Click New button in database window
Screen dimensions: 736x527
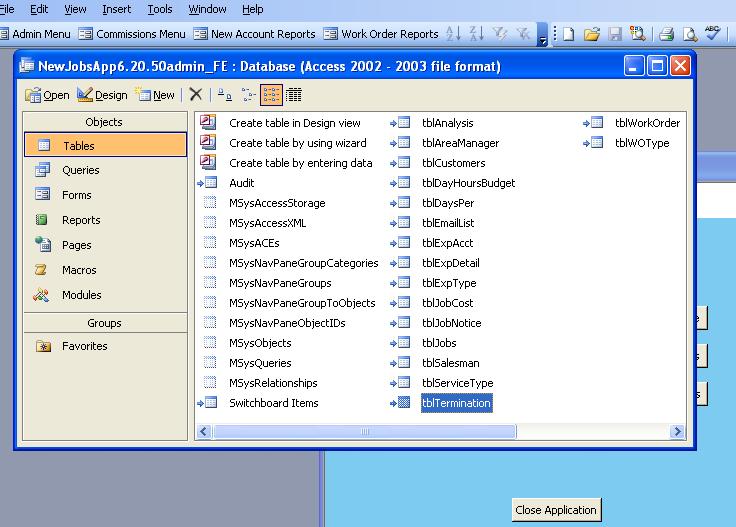(155, 95)
